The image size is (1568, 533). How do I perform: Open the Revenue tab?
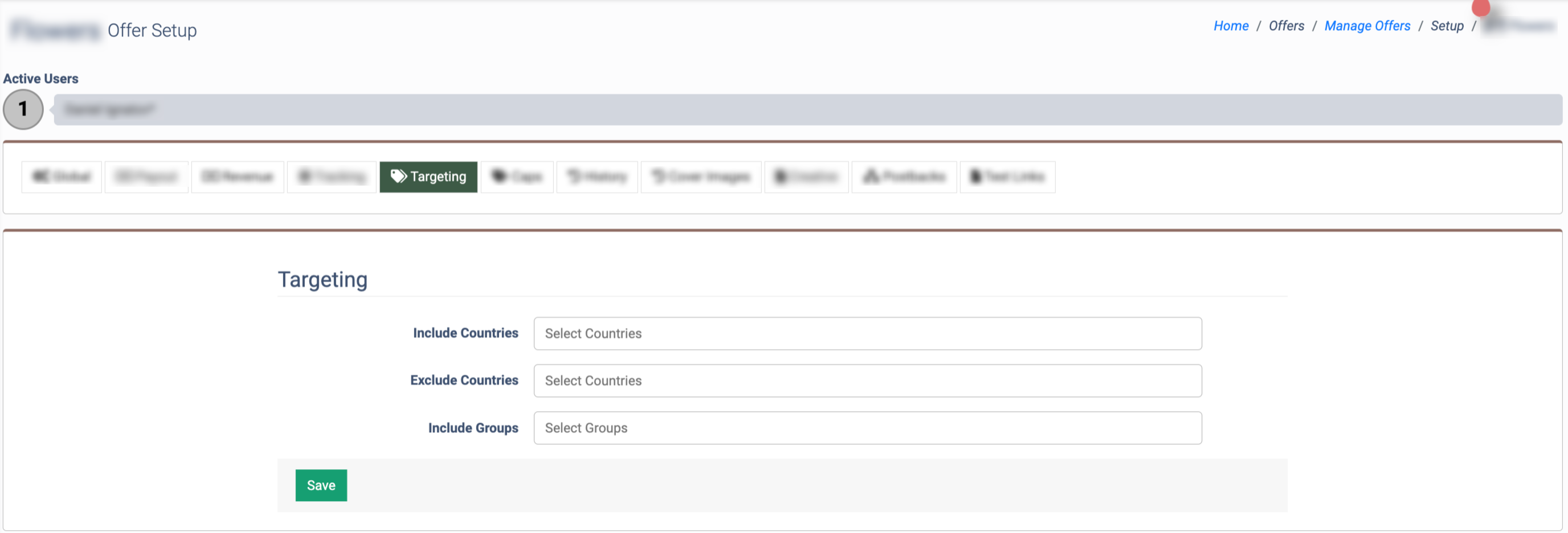point(238,177)
